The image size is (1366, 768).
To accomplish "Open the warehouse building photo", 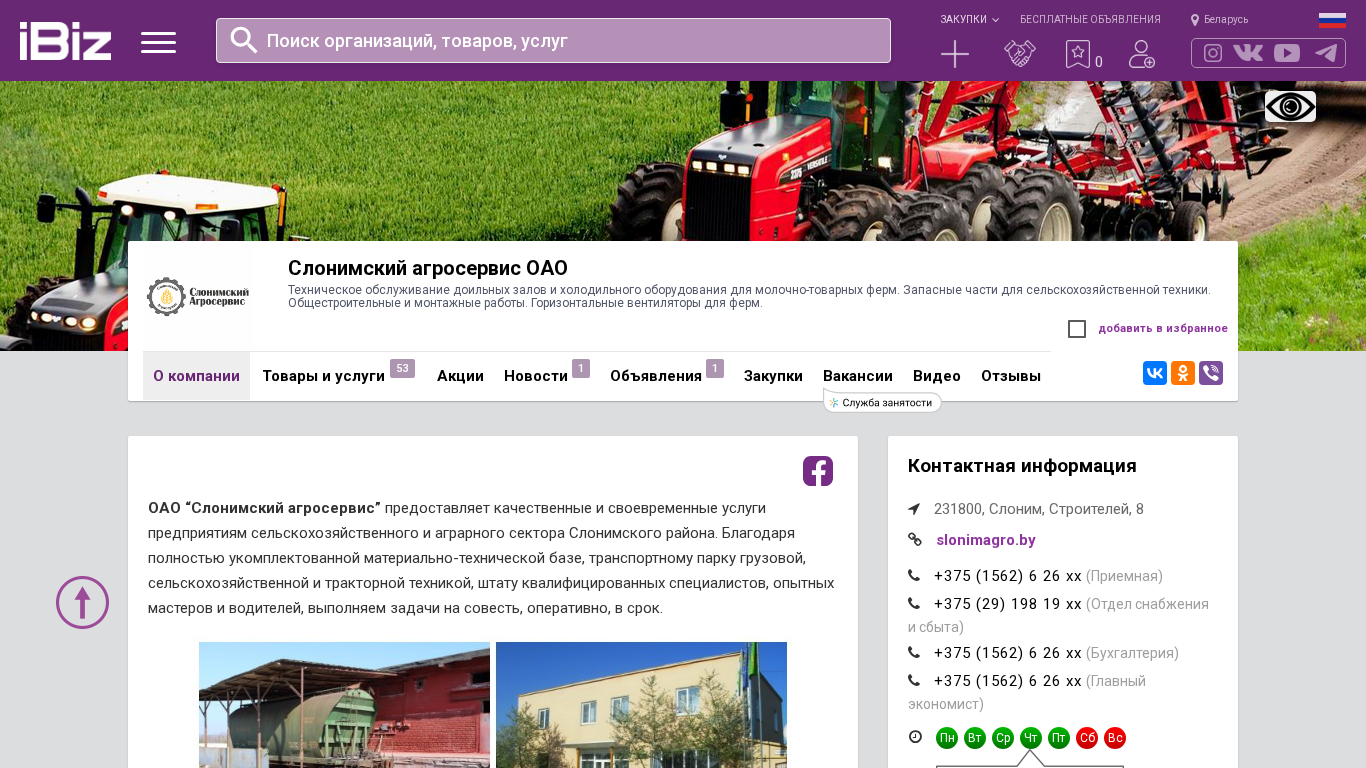I will 344,705.
